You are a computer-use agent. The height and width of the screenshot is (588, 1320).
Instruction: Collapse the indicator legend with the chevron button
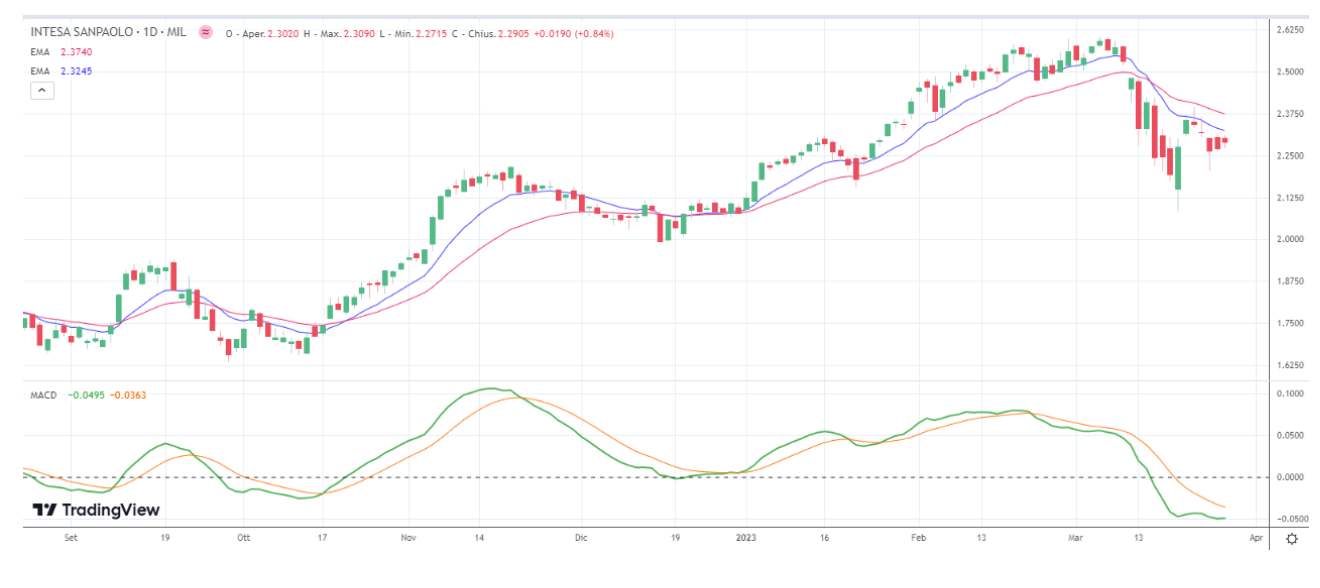(42, 90)
